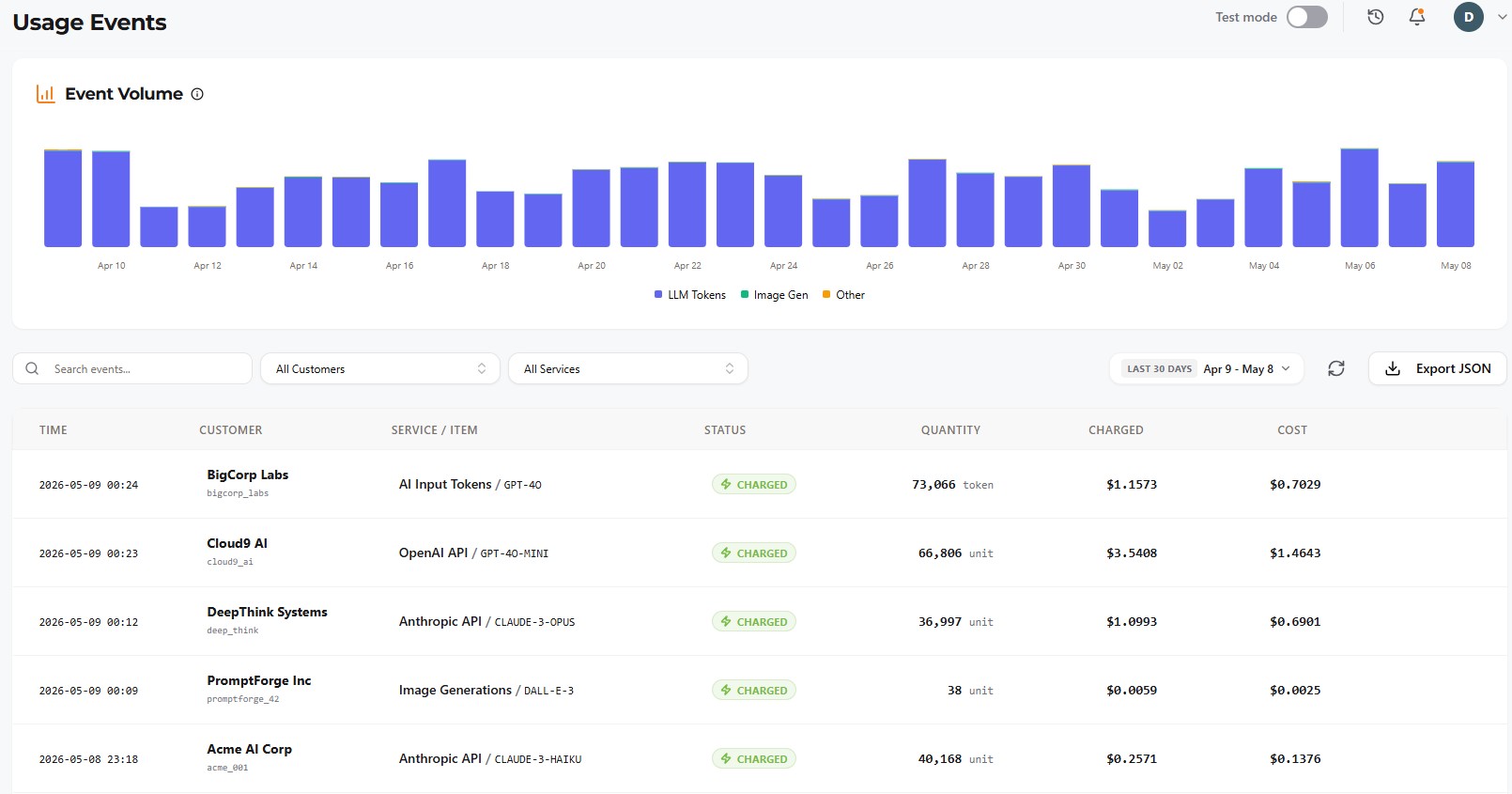Click the refresh events icon
Screen dimensions: 1512x794
tap(1336, 368)
